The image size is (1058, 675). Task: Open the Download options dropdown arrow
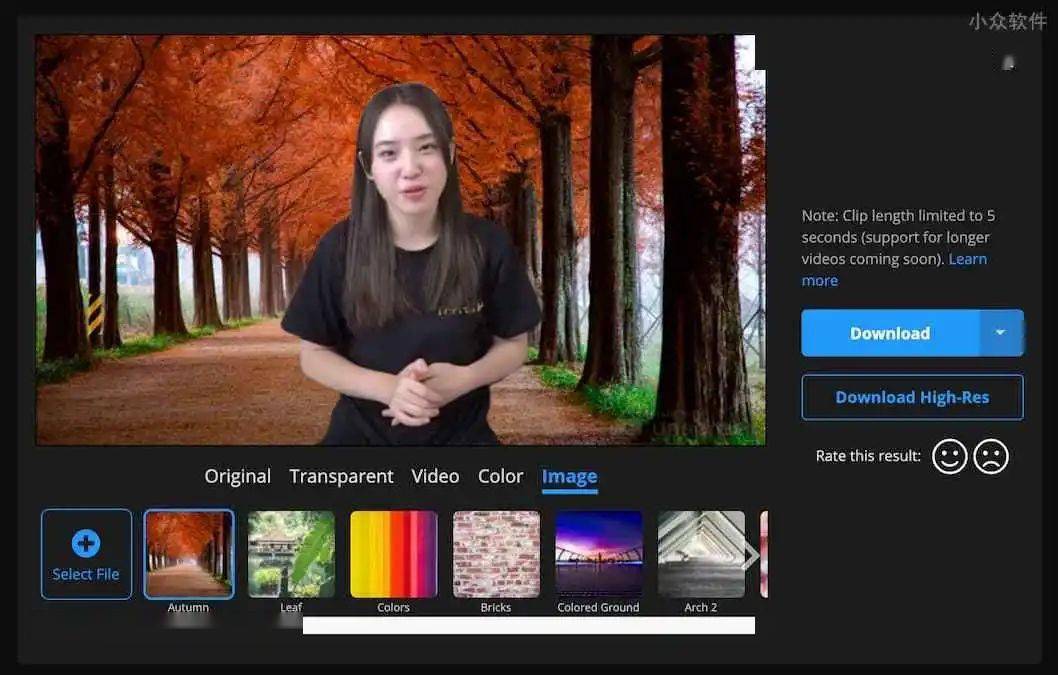[1000, 333]
